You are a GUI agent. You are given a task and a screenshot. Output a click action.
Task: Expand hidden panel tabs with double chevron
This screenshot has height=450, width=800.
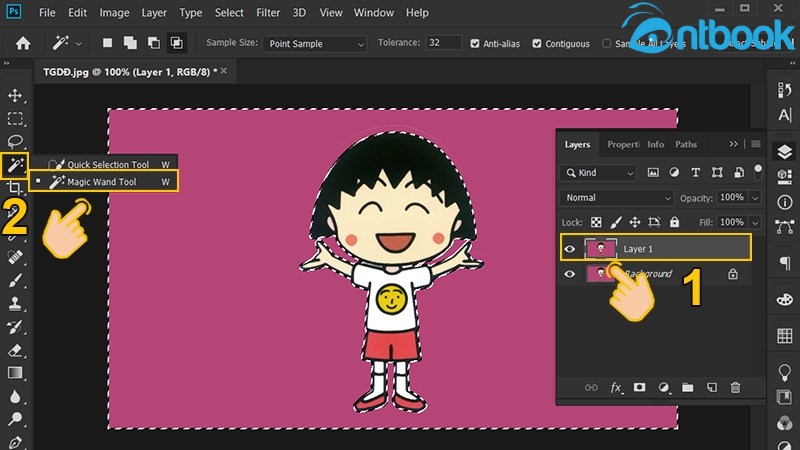[x=734, y=144]
